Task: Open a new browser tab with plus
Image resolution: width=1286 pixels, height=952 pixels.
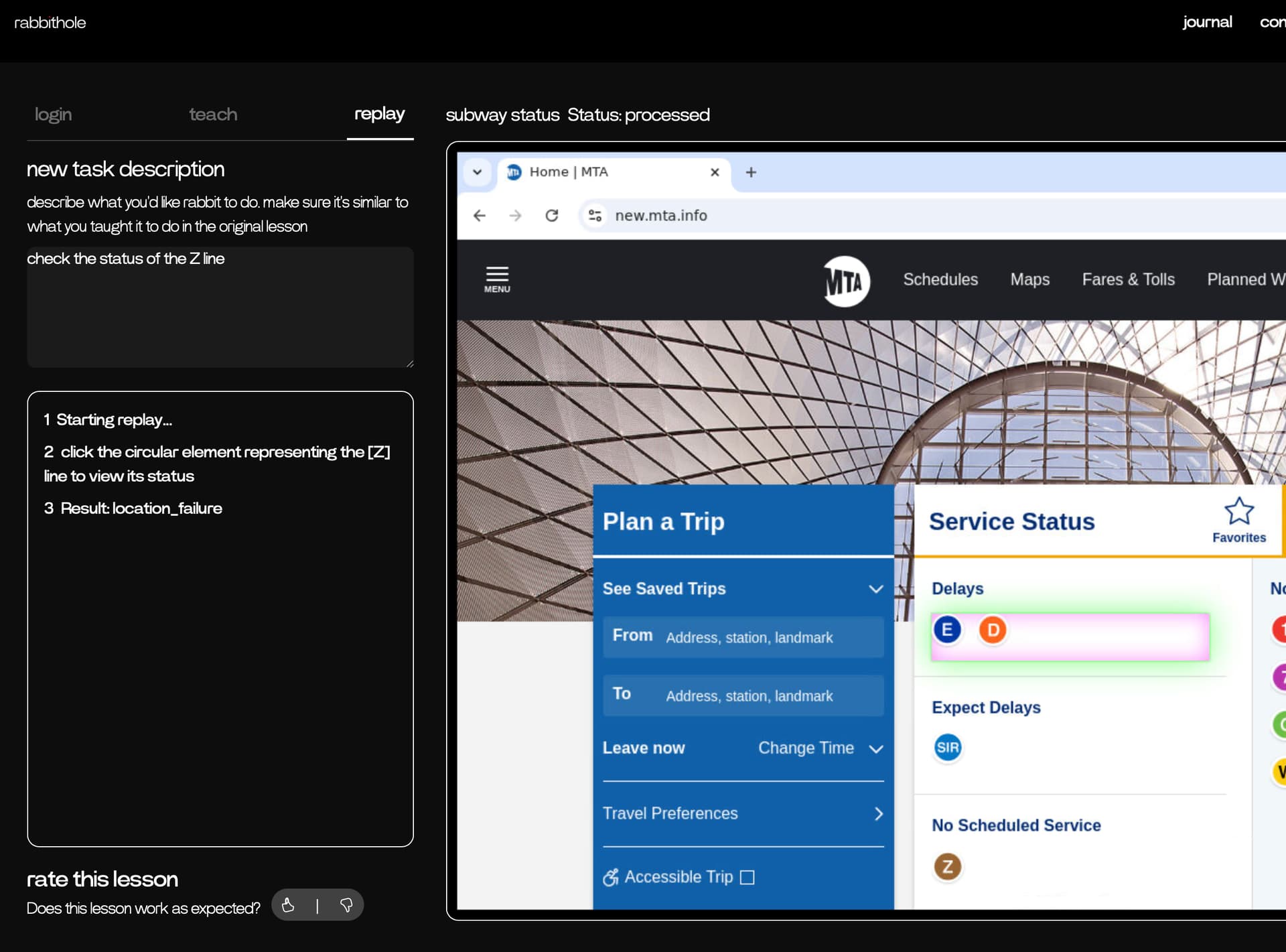Action: [751, 172]
